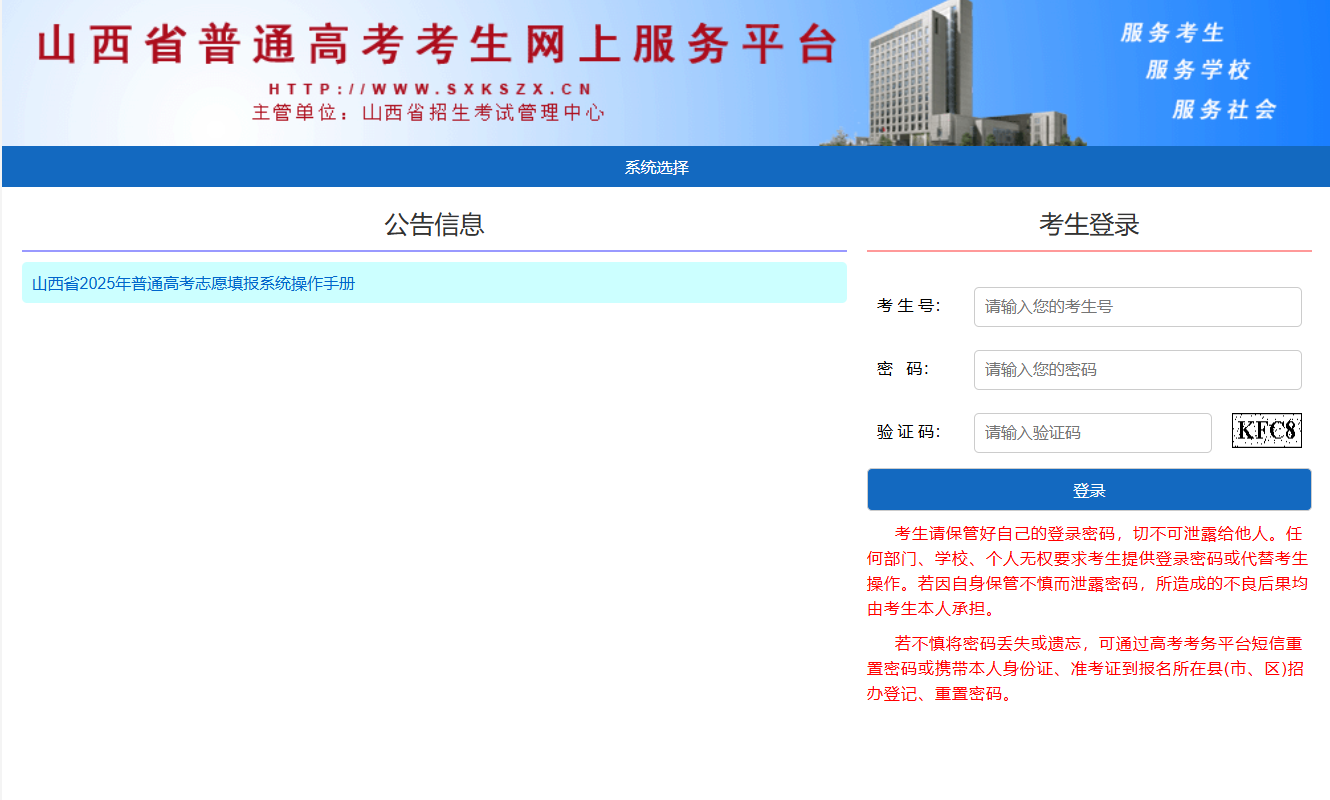Refresh the KFC8 captcha image
The width and height of the screenshot is (1330, 800).
[x=1267, y=431]
